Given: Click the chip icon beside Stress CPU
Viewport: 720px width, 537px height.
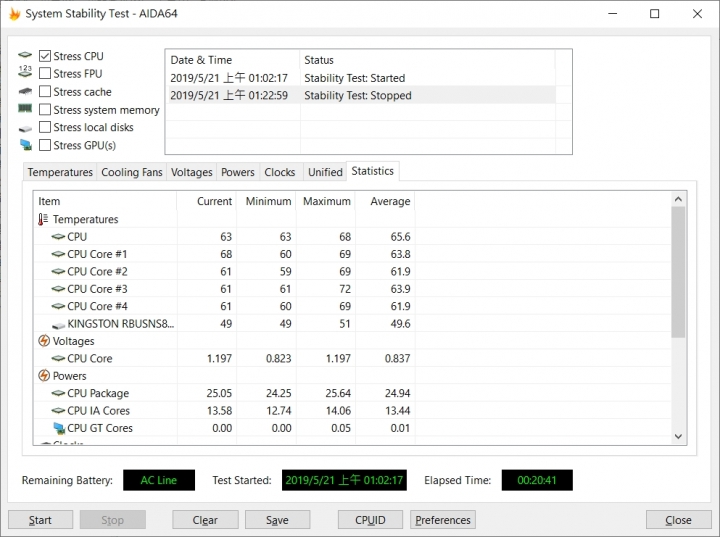Looking at the screenshot, I should [x=25, y=55].
